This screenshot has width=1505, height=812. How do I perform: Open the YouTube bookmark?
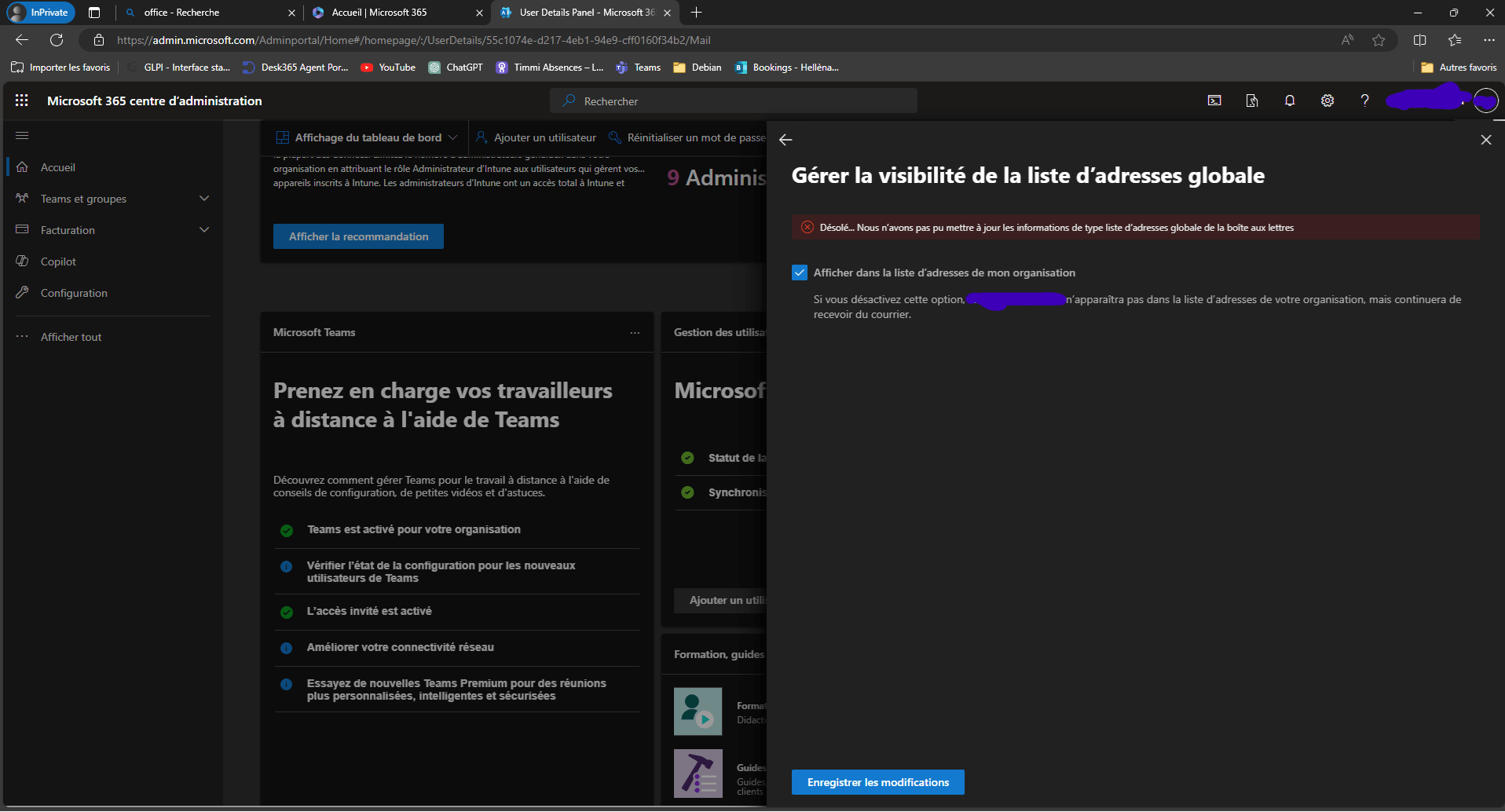pos(388,68)
